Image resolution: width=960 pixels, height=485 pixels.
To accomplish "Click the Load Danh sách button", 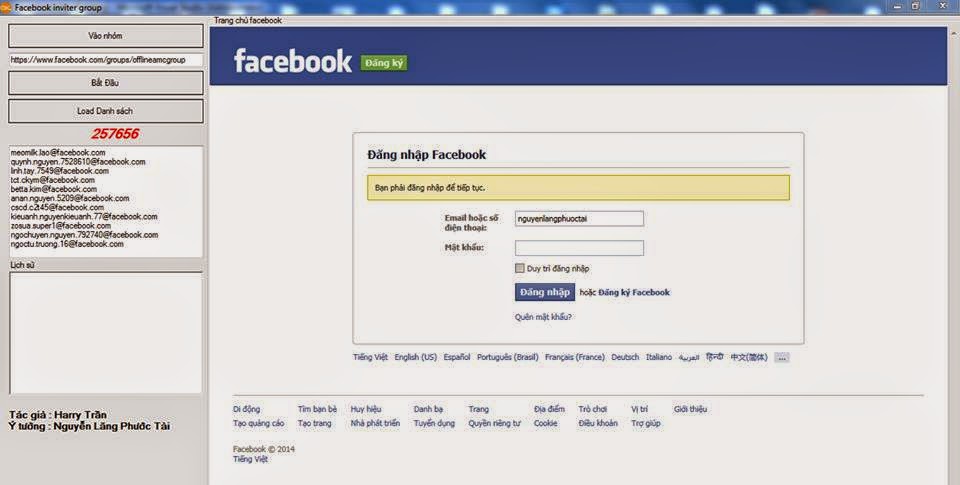I will tap(105, 111).
